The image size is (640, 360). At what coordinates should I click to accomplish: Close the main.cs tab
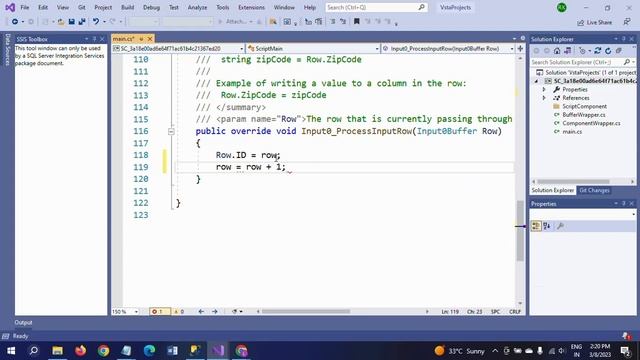click(150, 39)
